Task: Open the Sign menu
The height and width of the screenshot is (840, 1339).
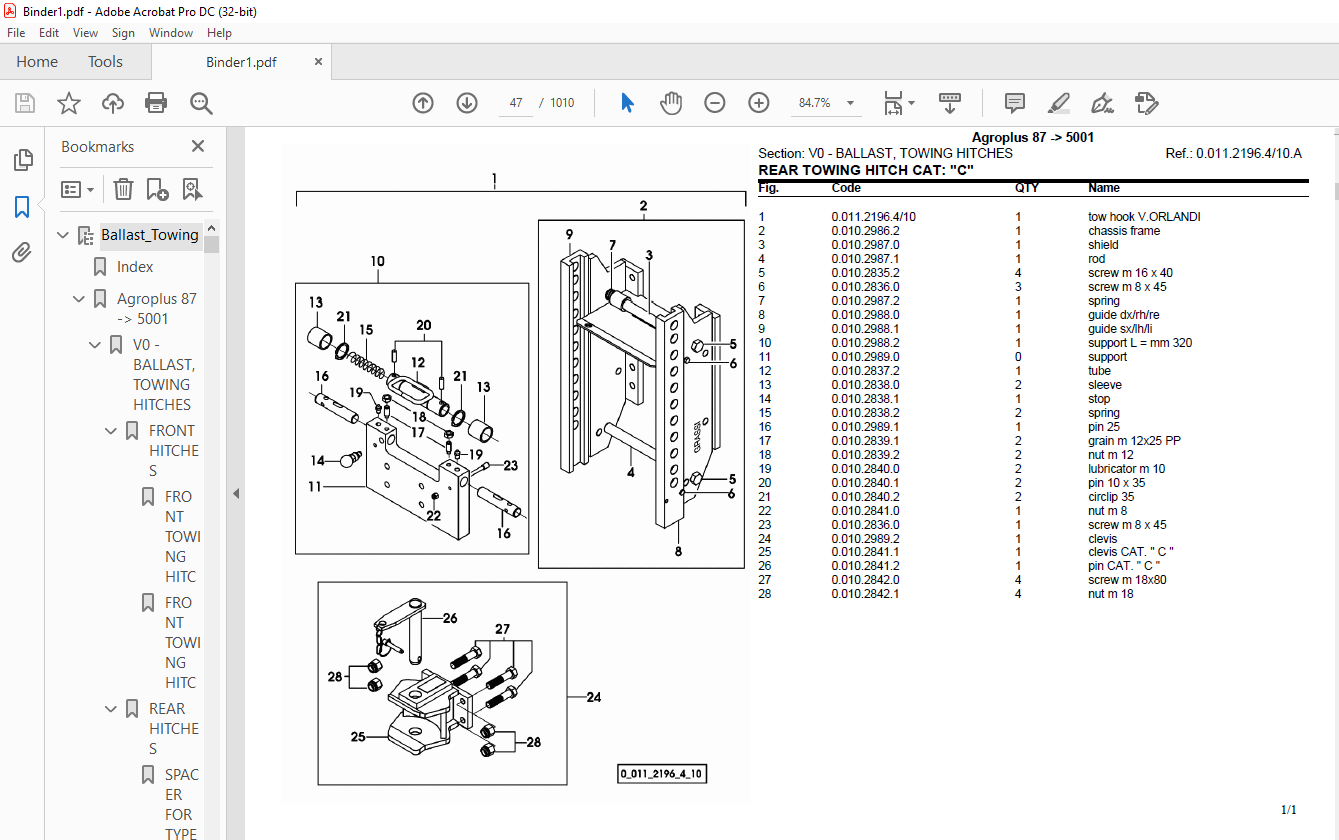Action: point(123,33)
